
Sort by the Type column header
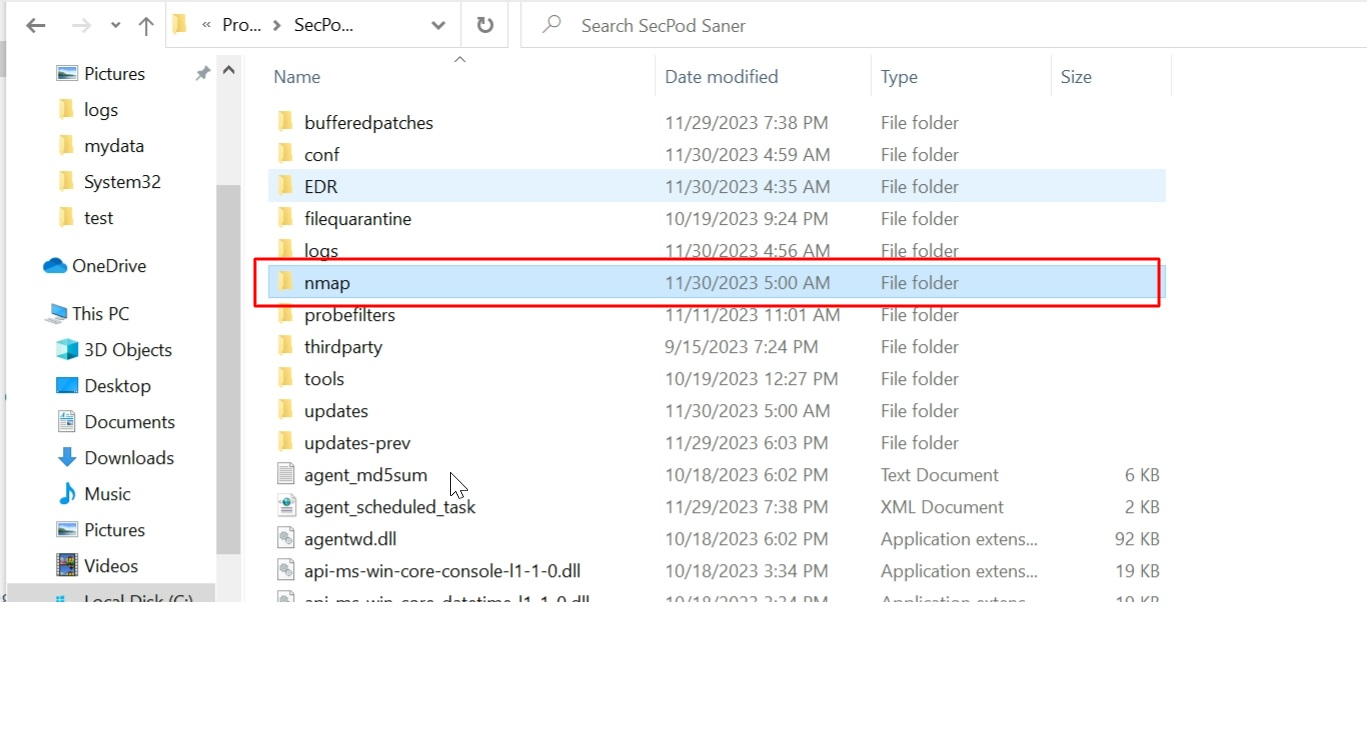point(899,77)
